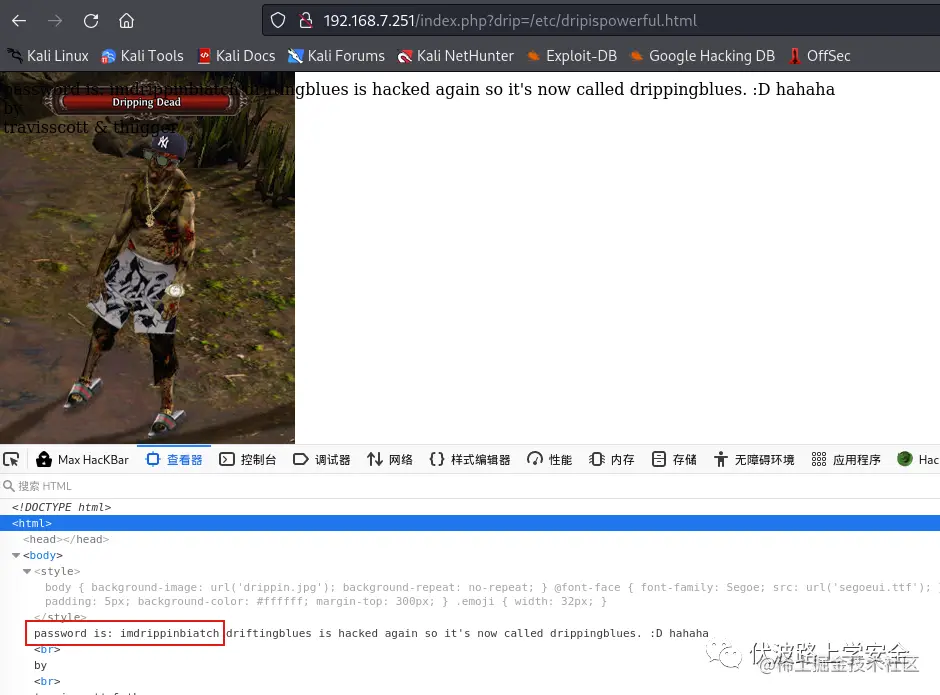The height and width of the screenshot is (695, 940).
Task: Switch to the Debugger (调试器) tab
Action: pyautogui.click(x=322, y=460)
